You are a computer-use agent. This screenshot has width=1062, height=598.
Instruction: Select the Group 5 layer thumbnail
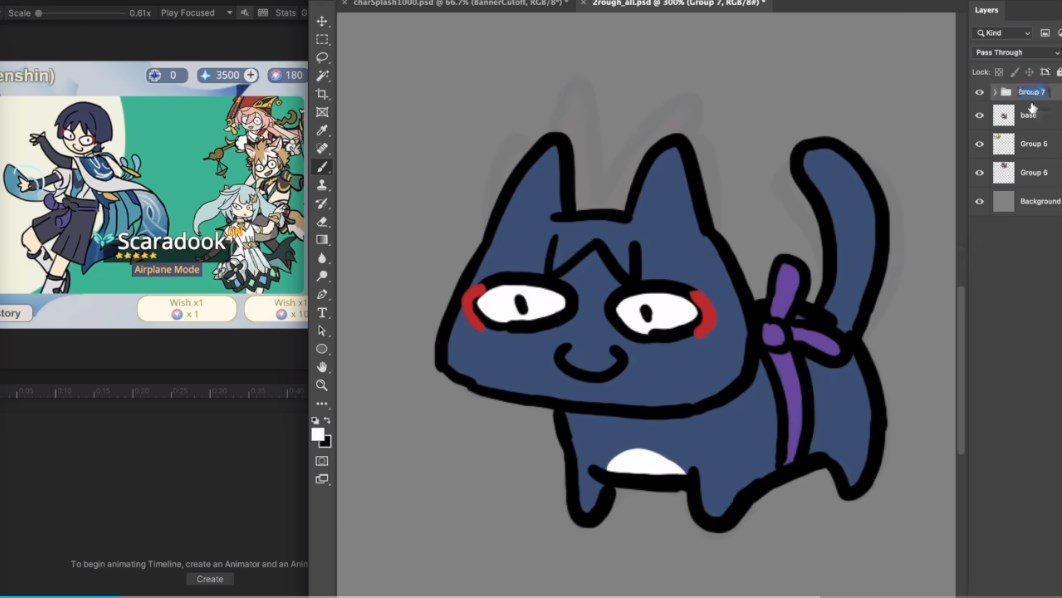[x=1004, y=144]
